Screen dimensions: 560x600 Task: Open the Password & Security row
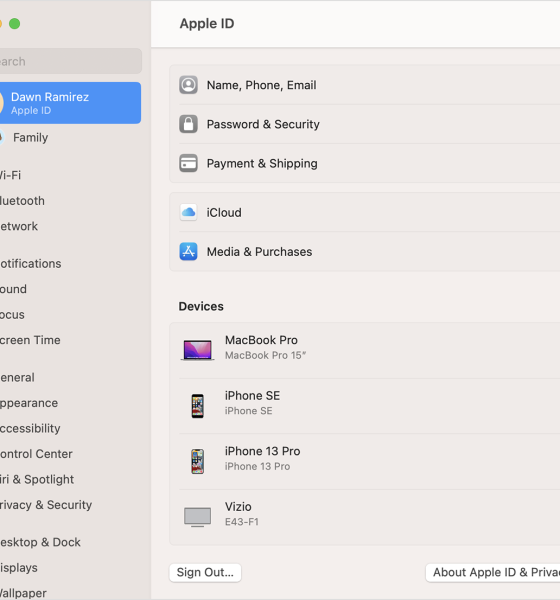coord(365,124)
